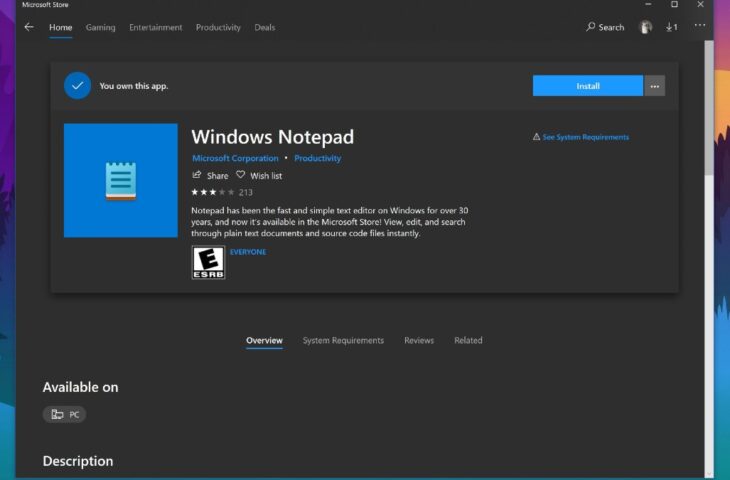The image size is (730, 480).
Task: Open the user profile avatar
Action: click(645, 27)
